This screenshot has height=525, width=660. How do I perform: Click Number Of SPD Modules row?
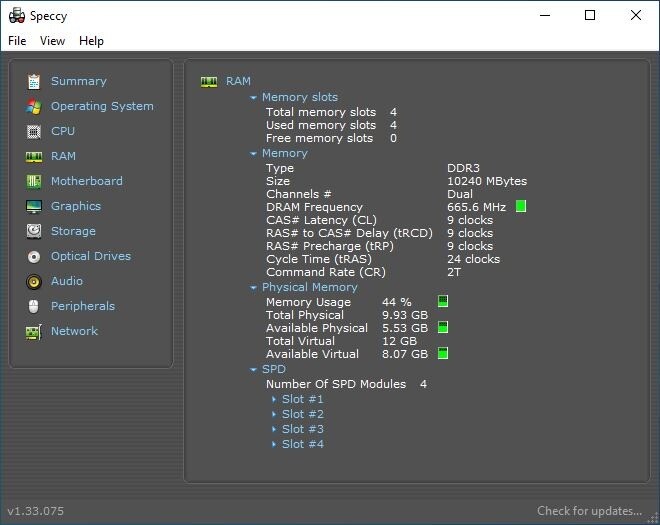(x=346, y=384)
